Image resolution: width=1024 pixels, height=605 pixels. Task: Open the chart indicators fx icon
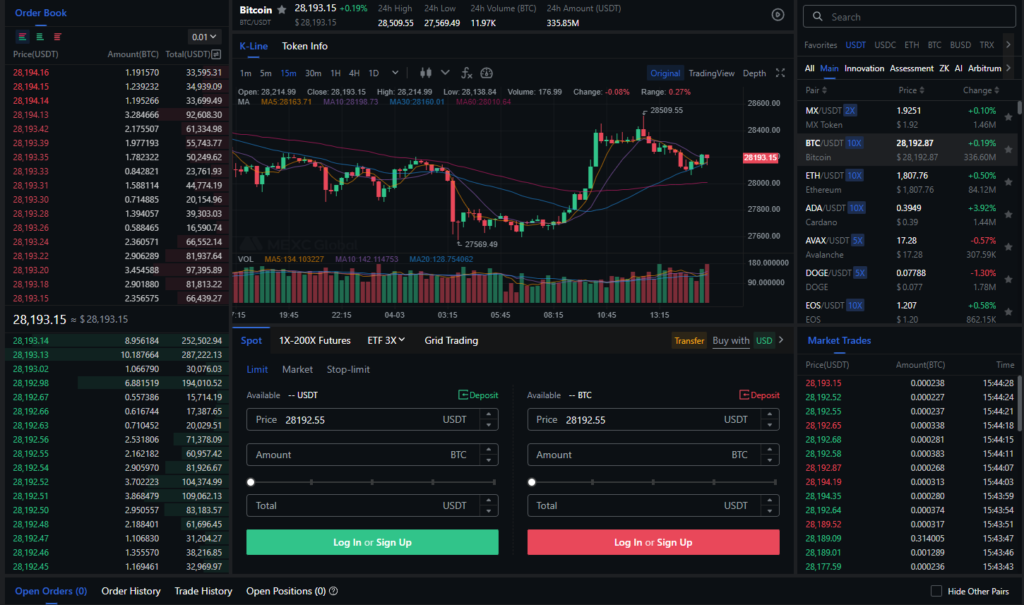click(466, 73)
